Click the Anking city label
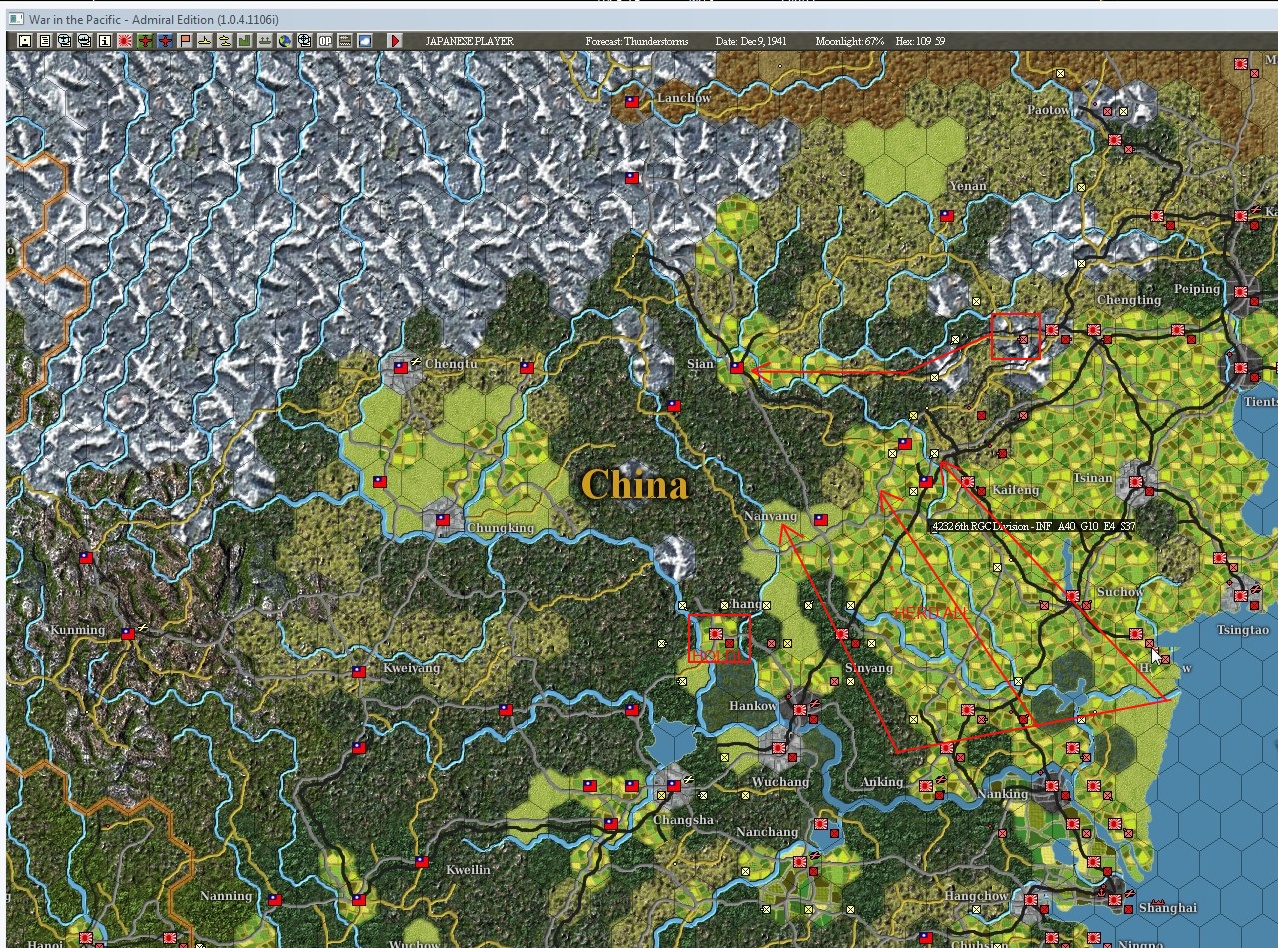The height and width of the screenshot is (948, 1278). point(882,782)
